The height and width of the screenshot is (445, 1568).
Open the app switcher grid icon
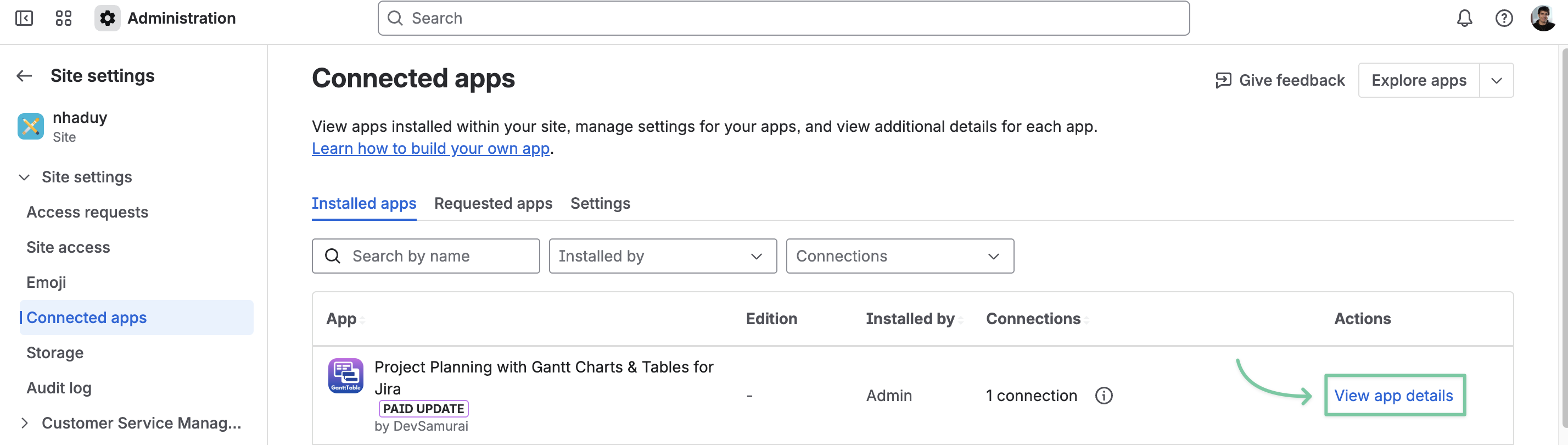point(63,18)
